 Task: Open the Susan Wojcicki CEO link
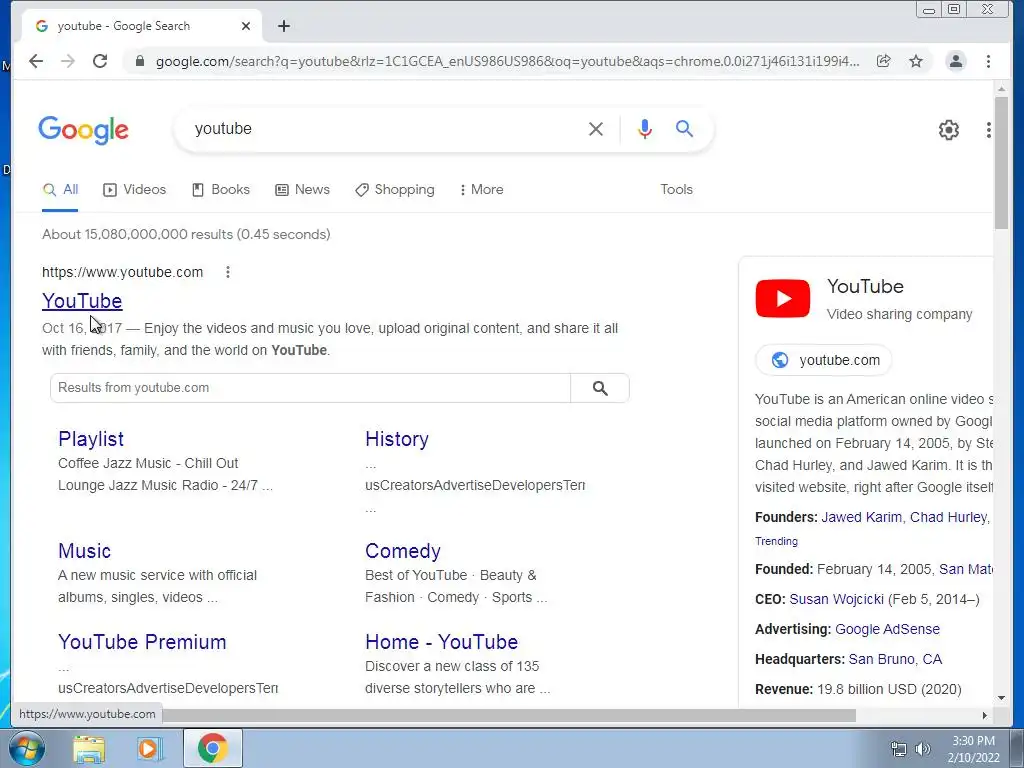click(837, 600)
